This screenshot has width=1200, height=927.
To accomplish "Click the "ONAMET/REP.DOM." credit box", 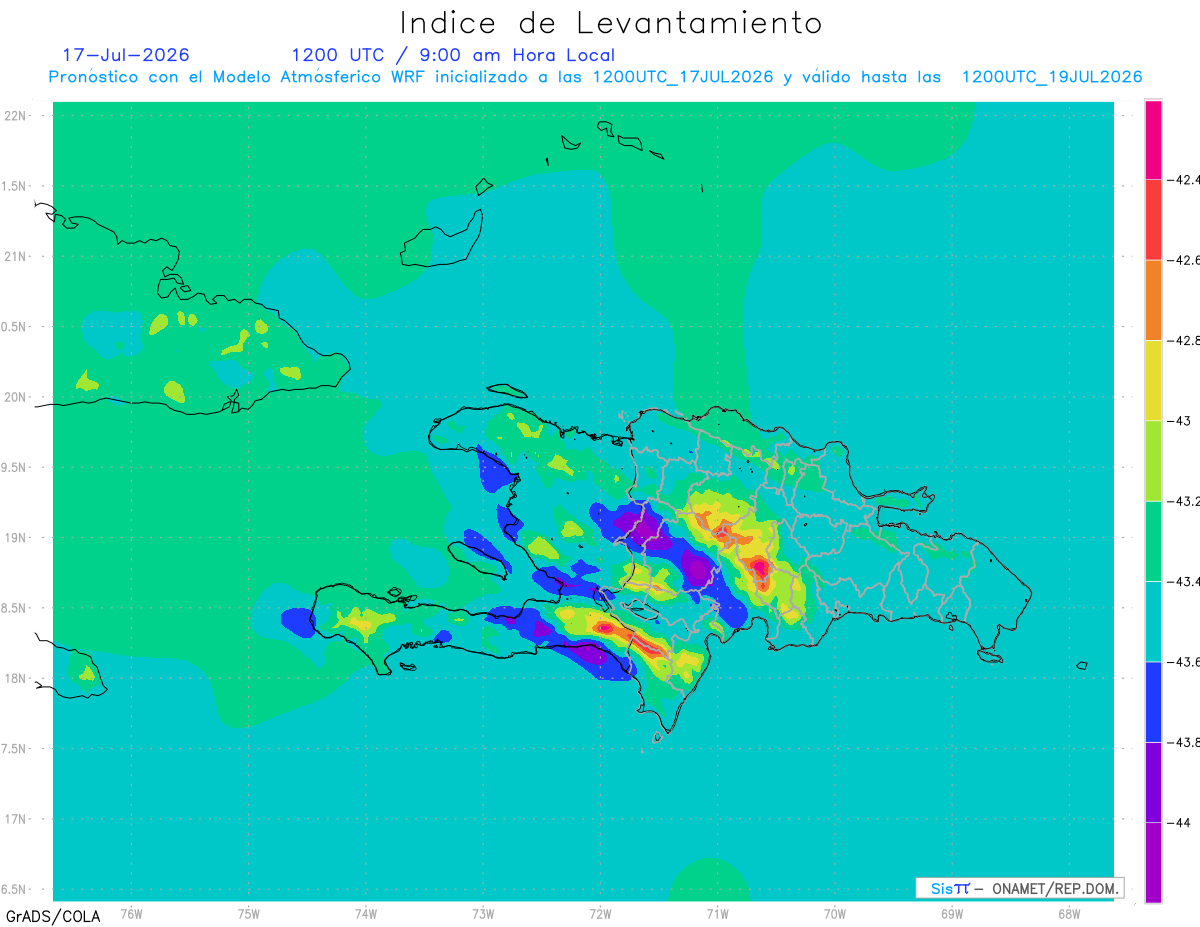I will [1019, 888].
